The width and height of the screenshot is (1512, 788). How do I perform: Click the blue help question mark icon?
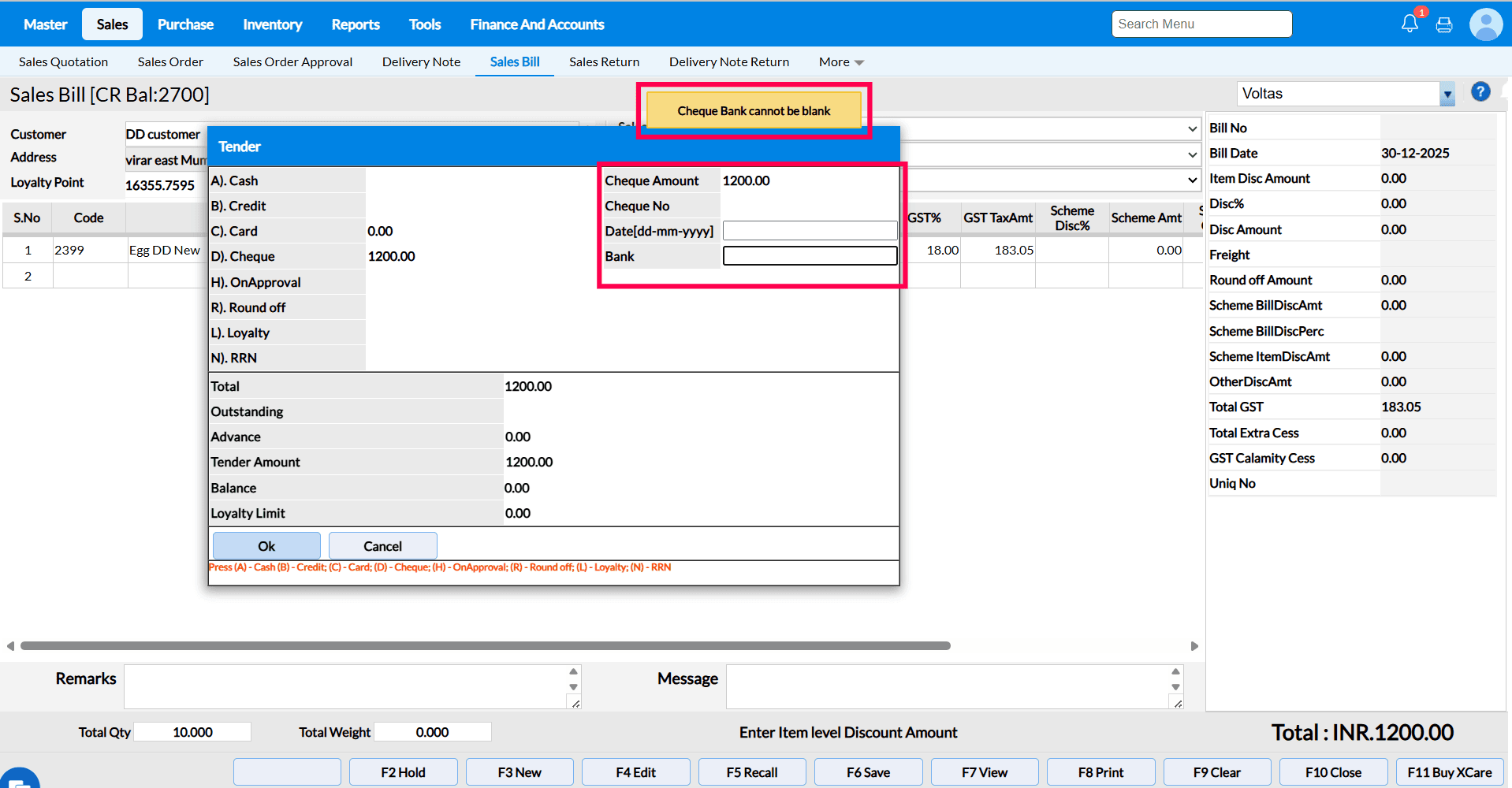(x=1480, y=92)
